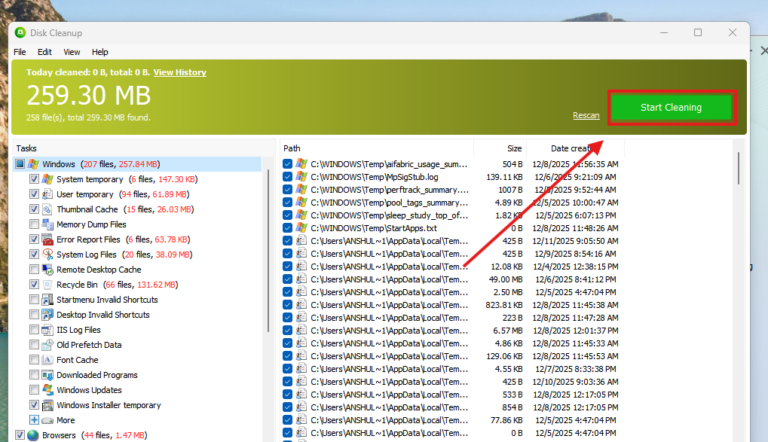Click the Disk Cleanup app icon in title bar
The height and width of the screenshot is (442, 768).
tap(20, 33)
